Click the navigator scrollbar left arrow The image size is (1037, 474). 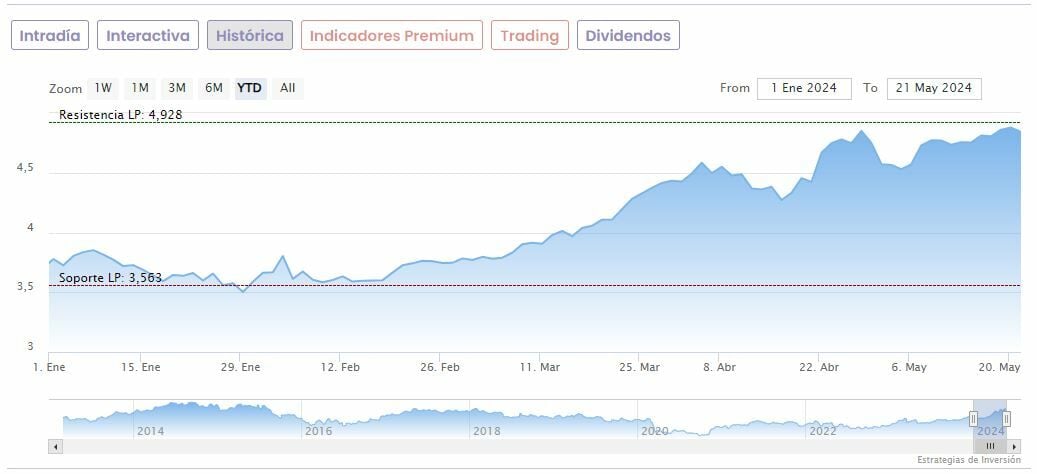click(x=55, y=446)
